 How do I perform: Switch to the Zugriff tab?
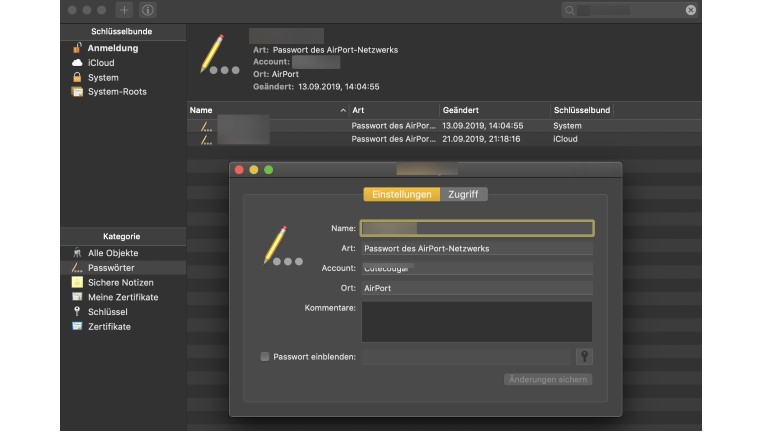pos(463,194)
